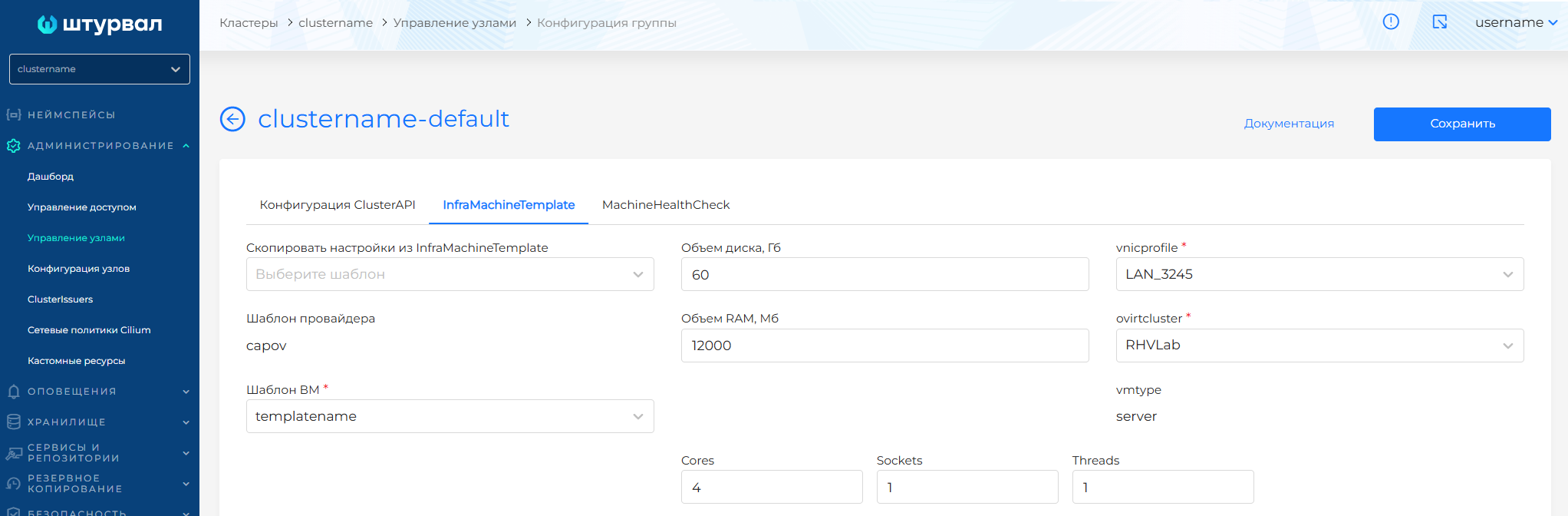
Task: Click the Администрирование gear icon
Action: coord(13,146)
